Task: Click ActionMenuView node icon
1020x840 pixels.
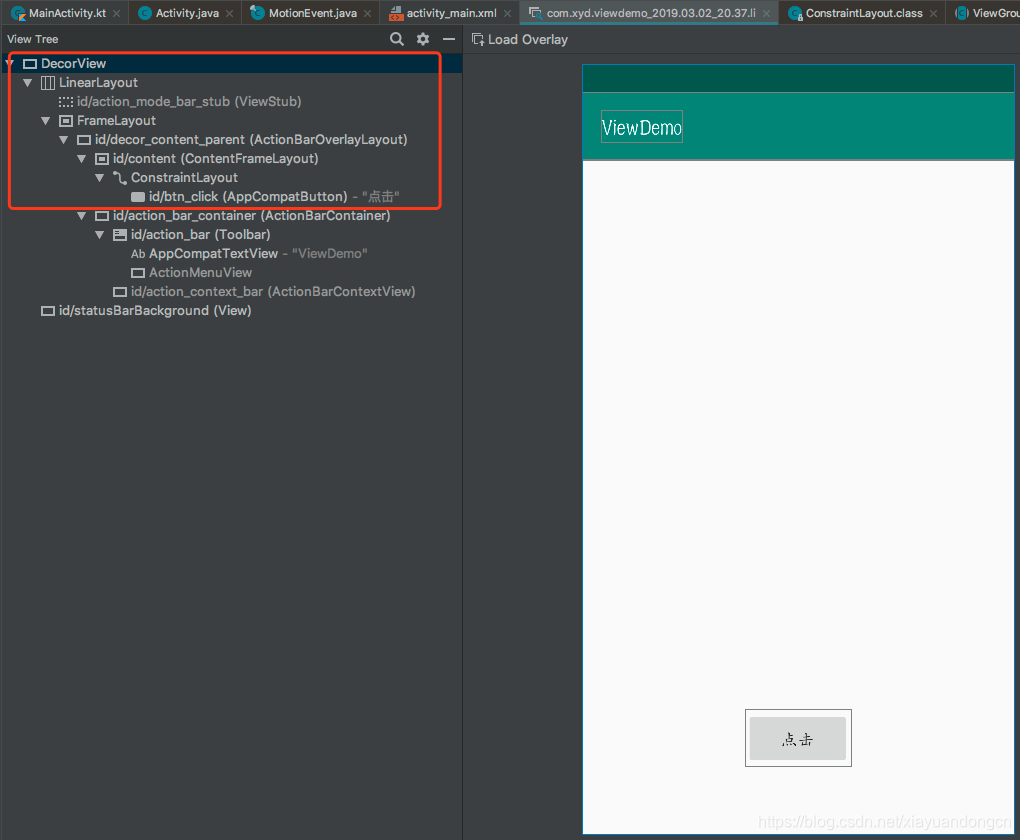Action: [x=138, y=273]
